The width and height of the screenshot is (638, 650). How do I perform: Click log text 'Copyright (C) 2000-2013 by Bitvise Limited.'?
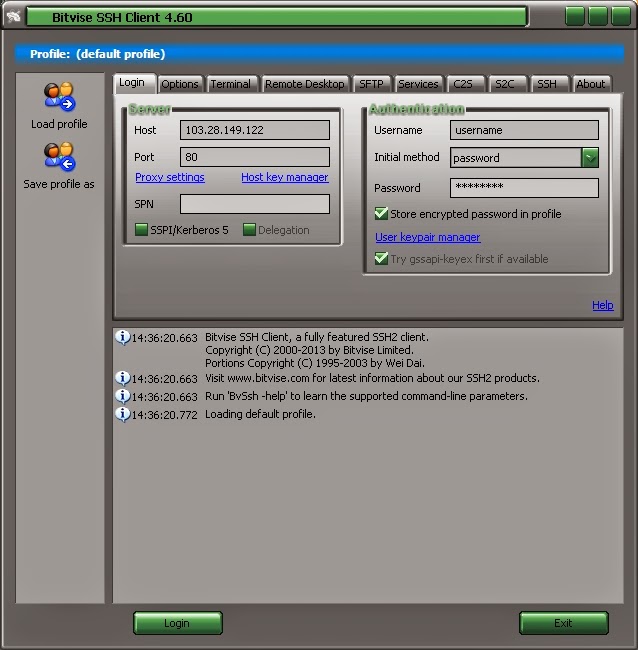[x=309, y=350]
